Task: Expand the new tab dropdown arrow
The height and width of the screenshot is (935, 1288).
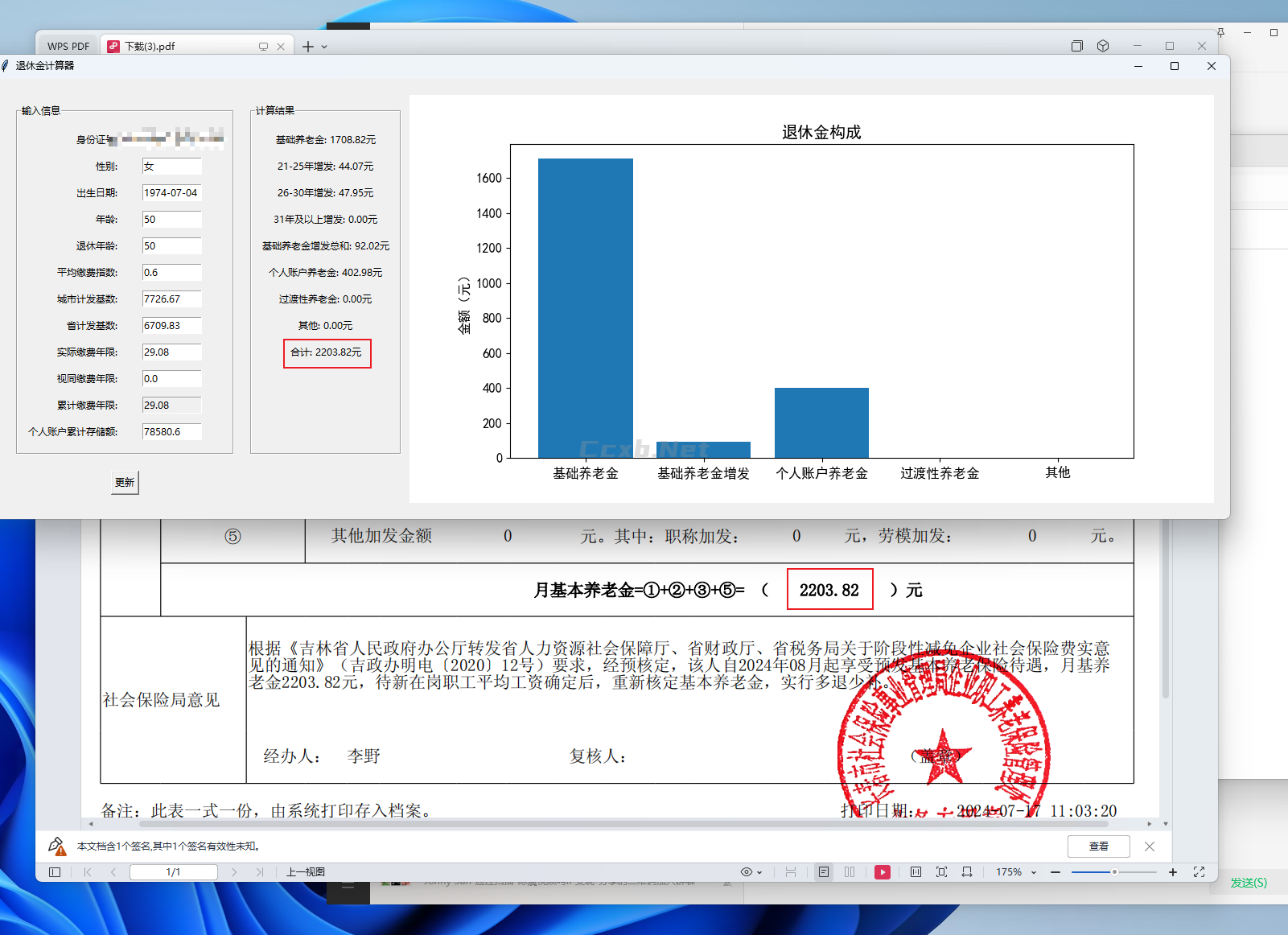Action: tap(324, 47)
